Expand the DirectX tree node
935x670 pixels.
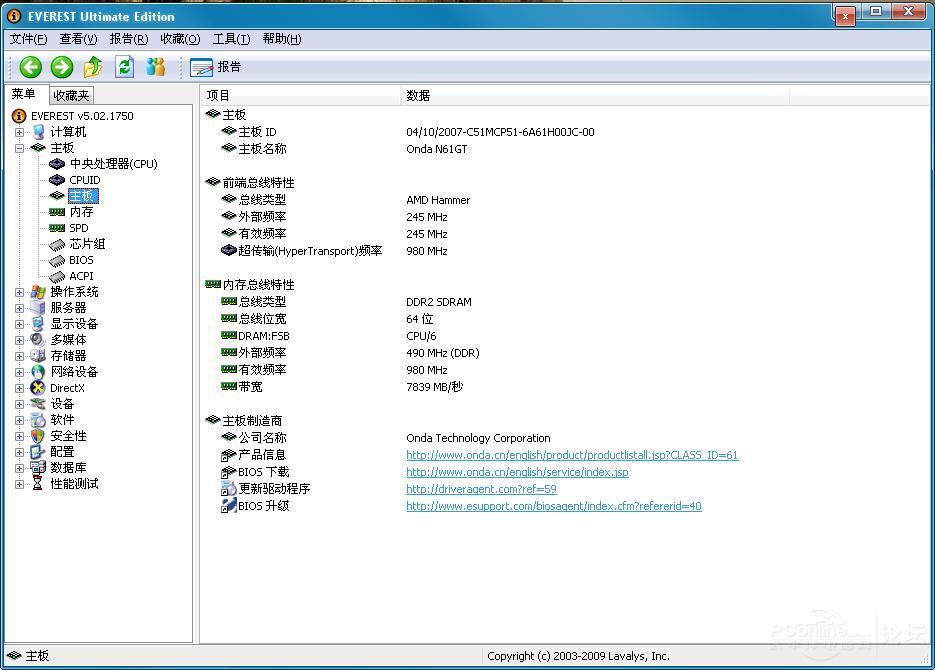coord(20,389)
